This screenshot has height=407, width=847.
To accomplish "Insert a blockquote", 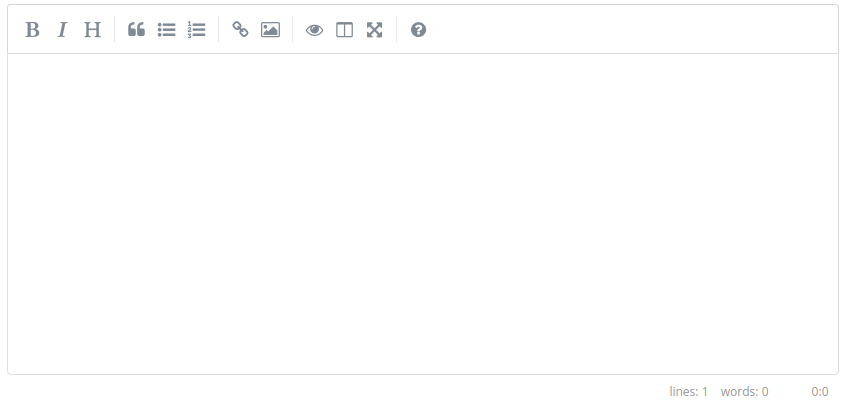I will (137, 30).
